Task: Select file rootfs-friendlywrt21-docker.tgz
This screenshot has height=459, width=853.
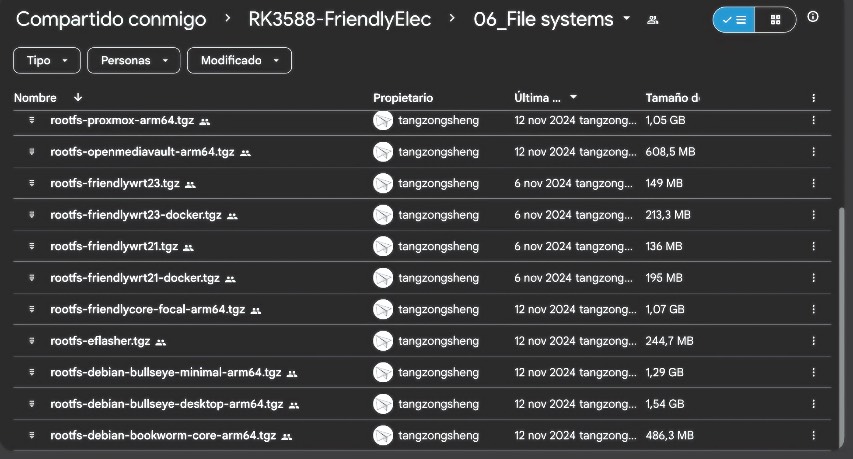Action: 135,278
